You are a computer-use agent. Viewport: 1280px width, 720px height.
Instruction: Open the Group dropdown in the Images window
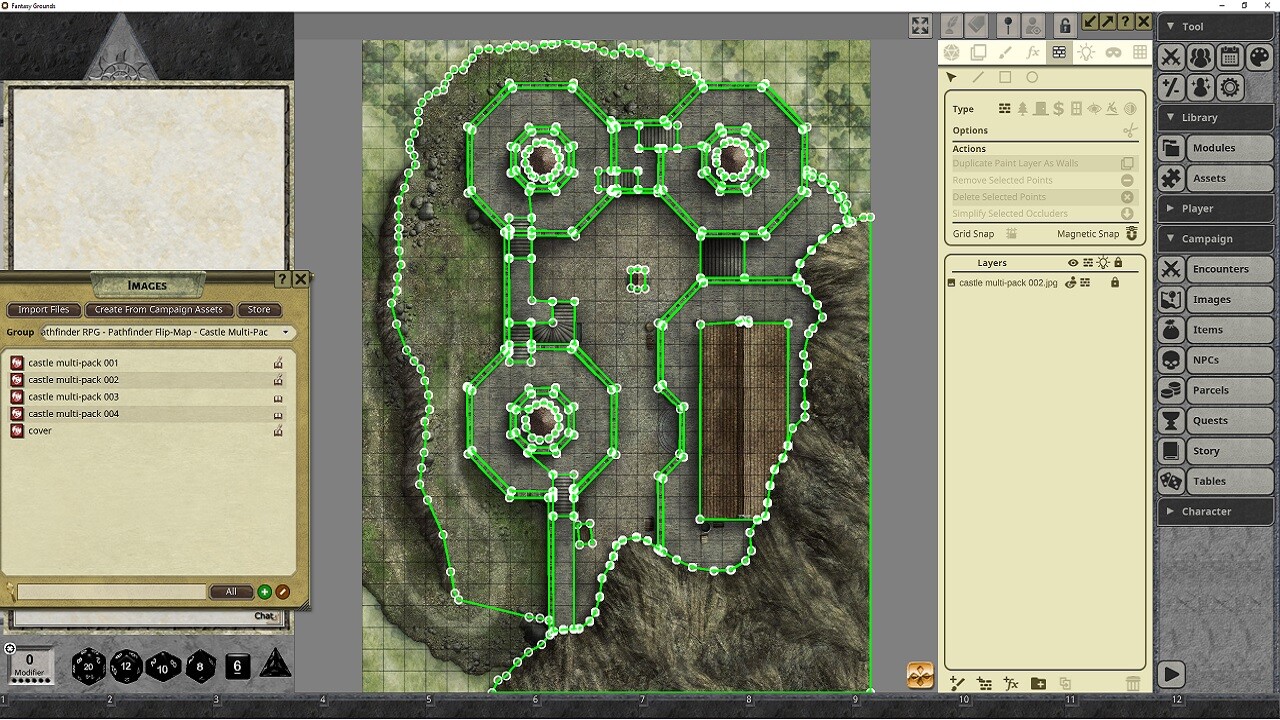point(287,332)
